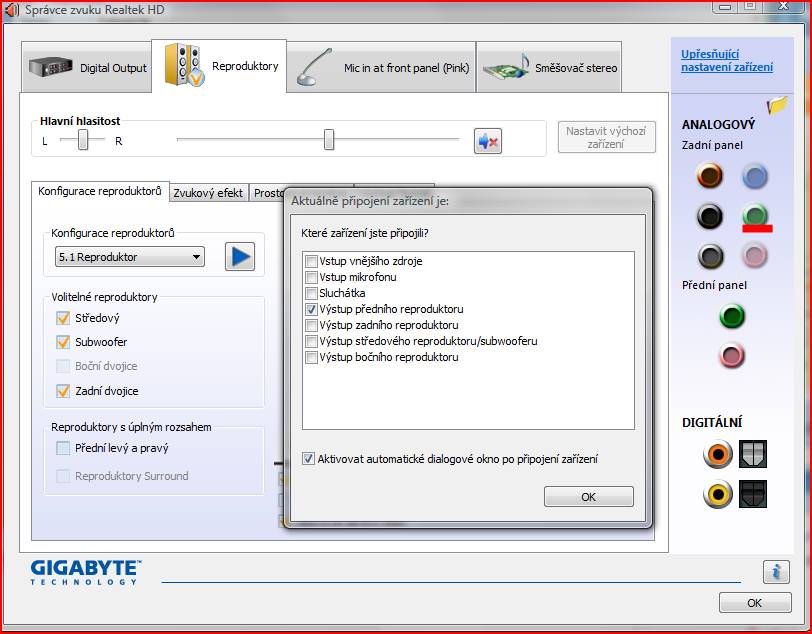Open the 5.1 Reproduktor dropdown
The height and width of the screenshot is (634, 812).
click(x=129, y=257)
